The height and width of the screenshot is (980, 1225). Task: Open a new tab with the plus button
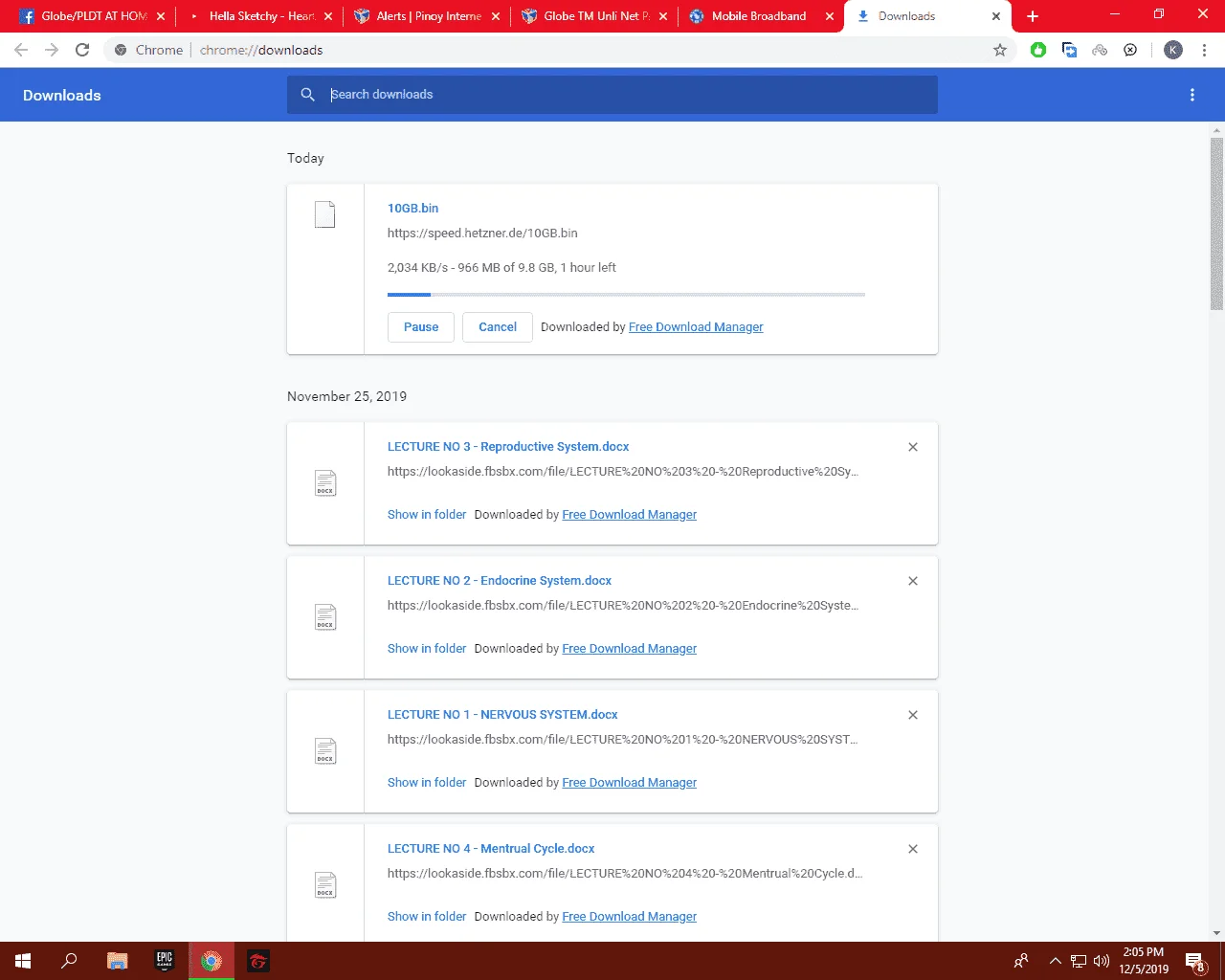(x=1033, y=16)
